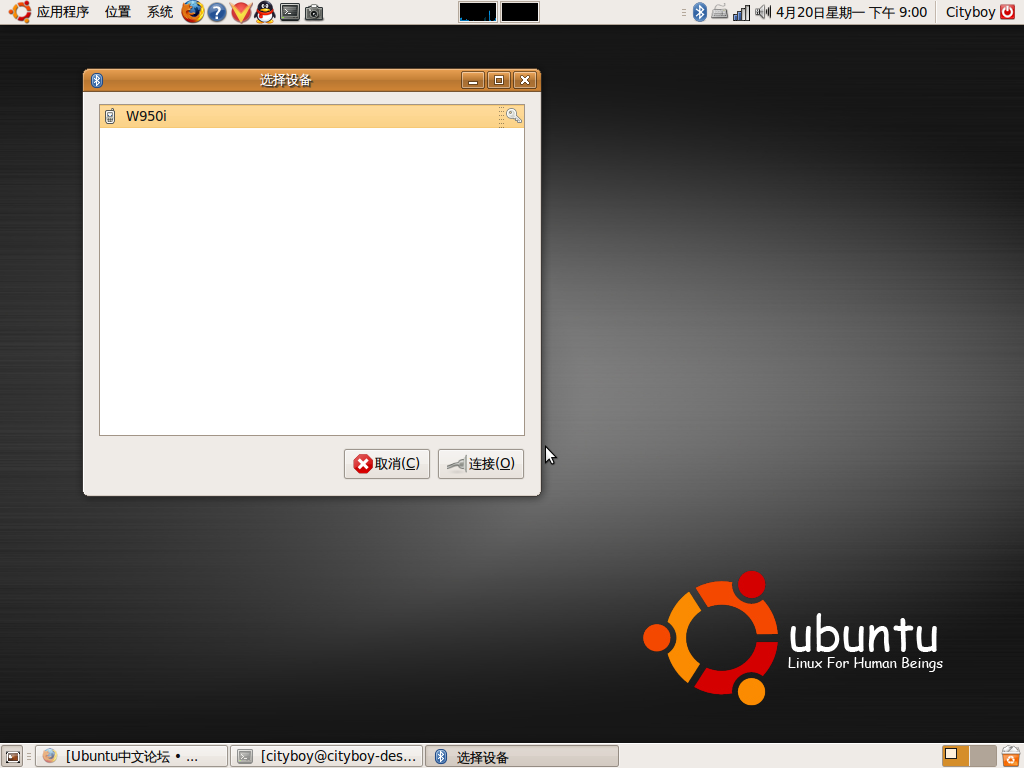1024x768 pixels.
Task: Click the 选择设备 taskbar entry
Action: 522,756
